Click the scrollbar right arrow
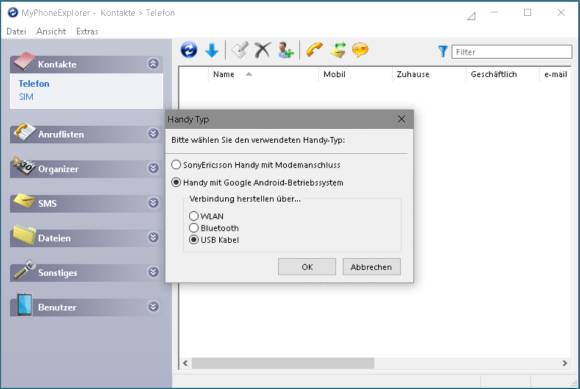This screenshot has width=580, height=389. pos(564,363)
